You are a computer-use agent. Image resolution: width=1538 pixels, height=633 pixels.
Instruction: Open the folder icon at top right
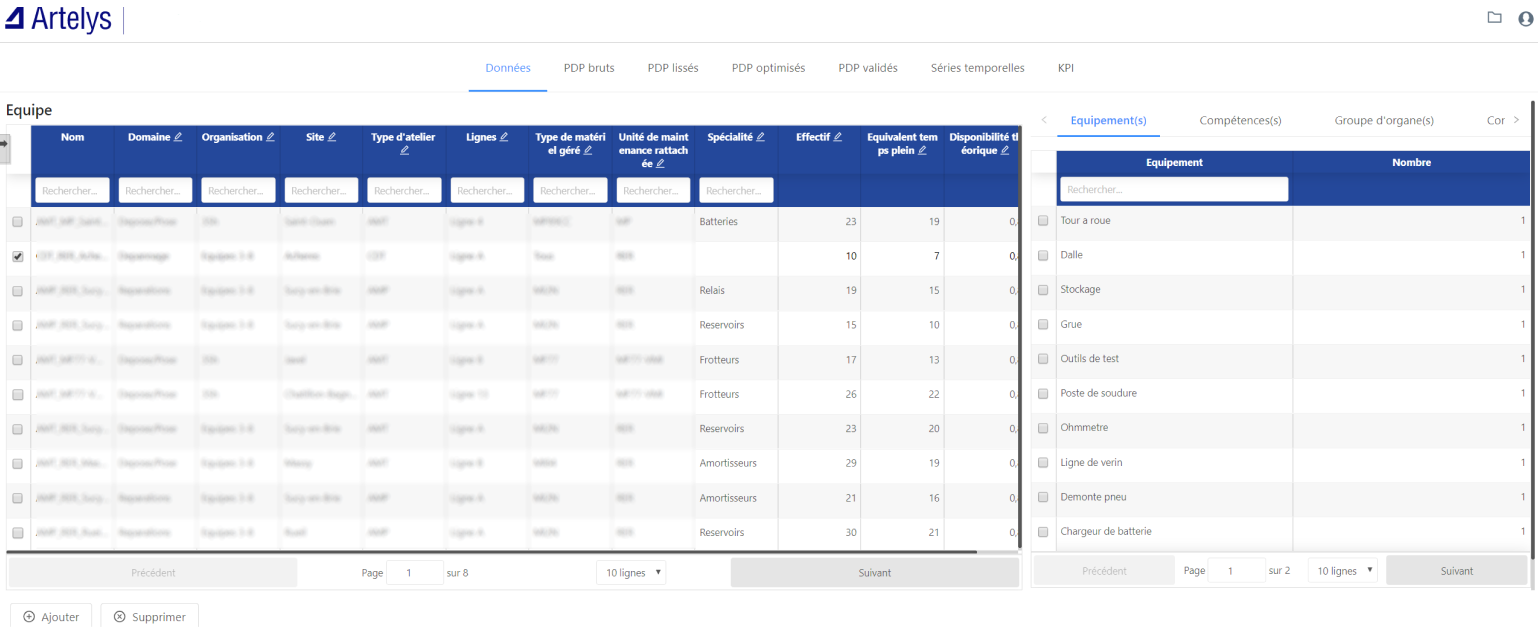1494,17
